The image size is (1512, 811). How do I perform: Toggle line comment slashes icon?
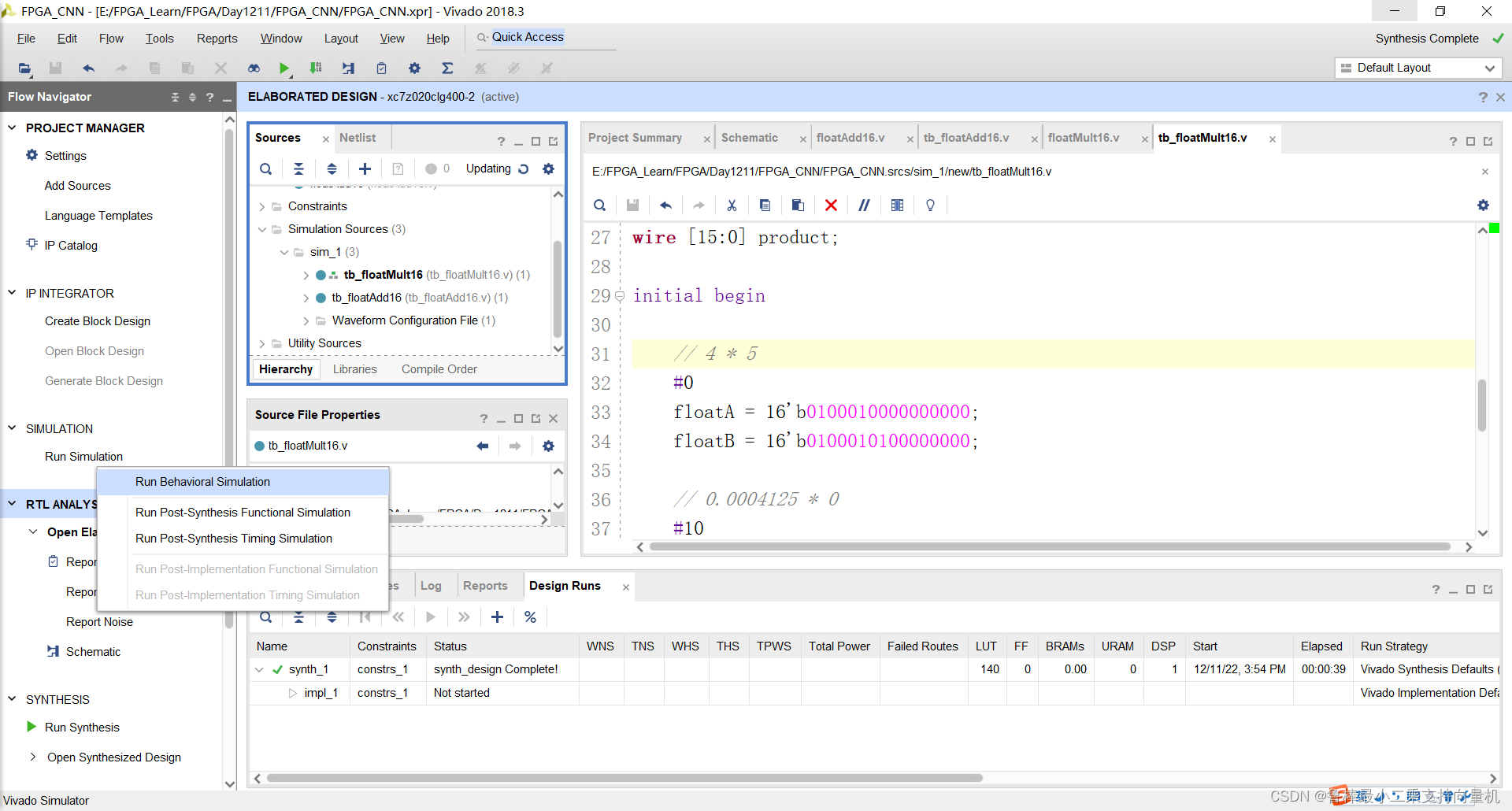(x=864, y=206)
